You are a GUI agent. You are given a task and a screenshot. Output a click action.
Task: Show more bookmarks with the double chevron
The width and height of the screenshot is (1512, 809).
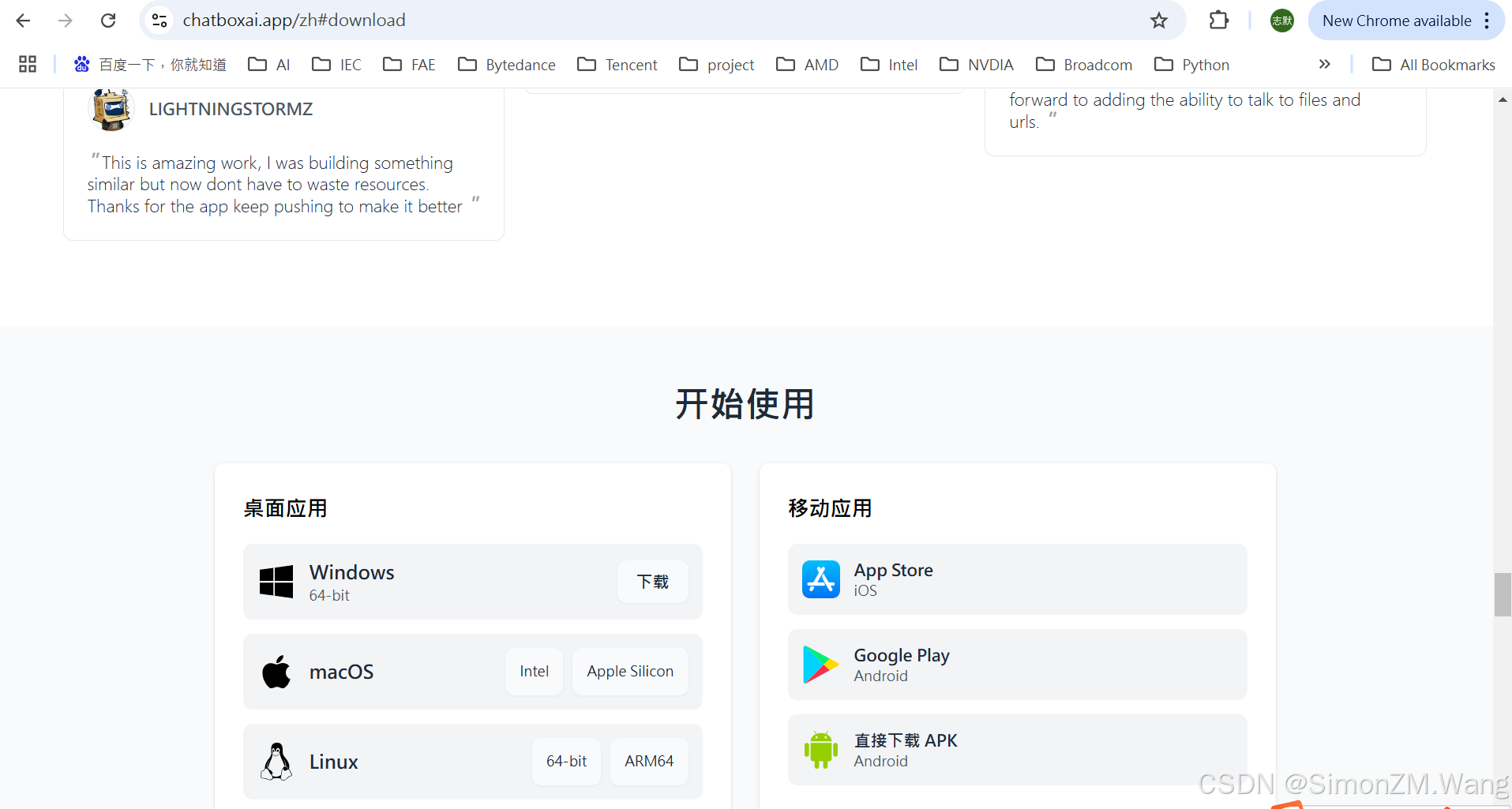1324,64
